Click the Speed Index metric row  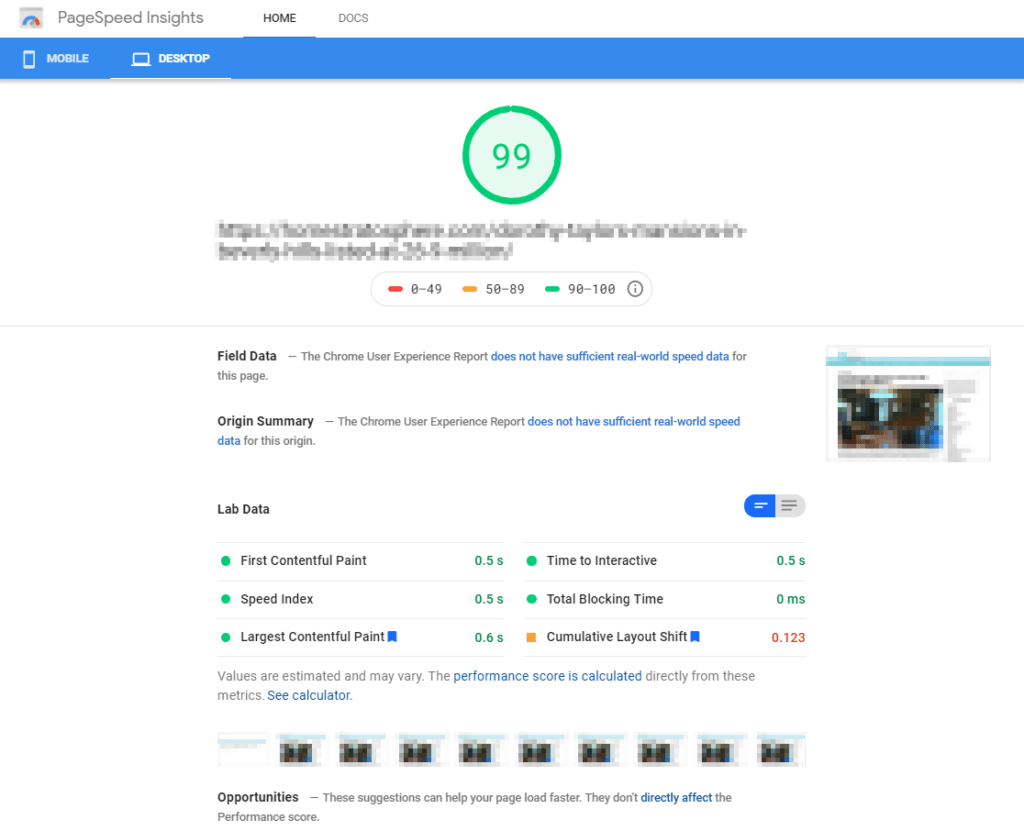(360, 599)
